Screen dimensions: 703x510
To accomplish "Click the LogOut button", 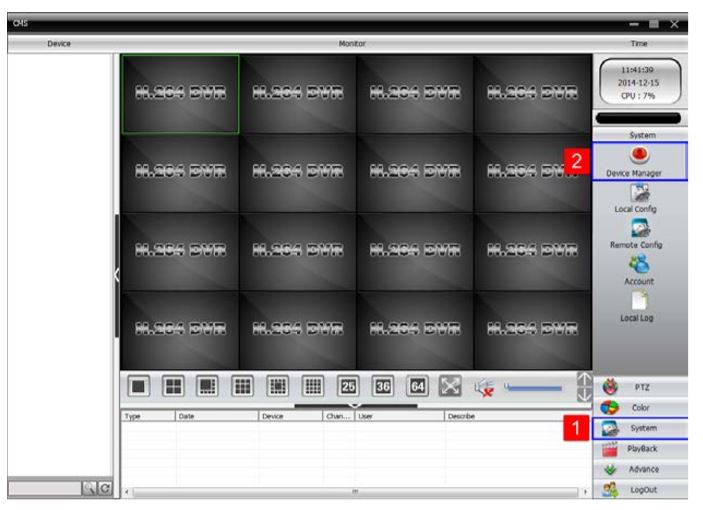I will (641, 489).
